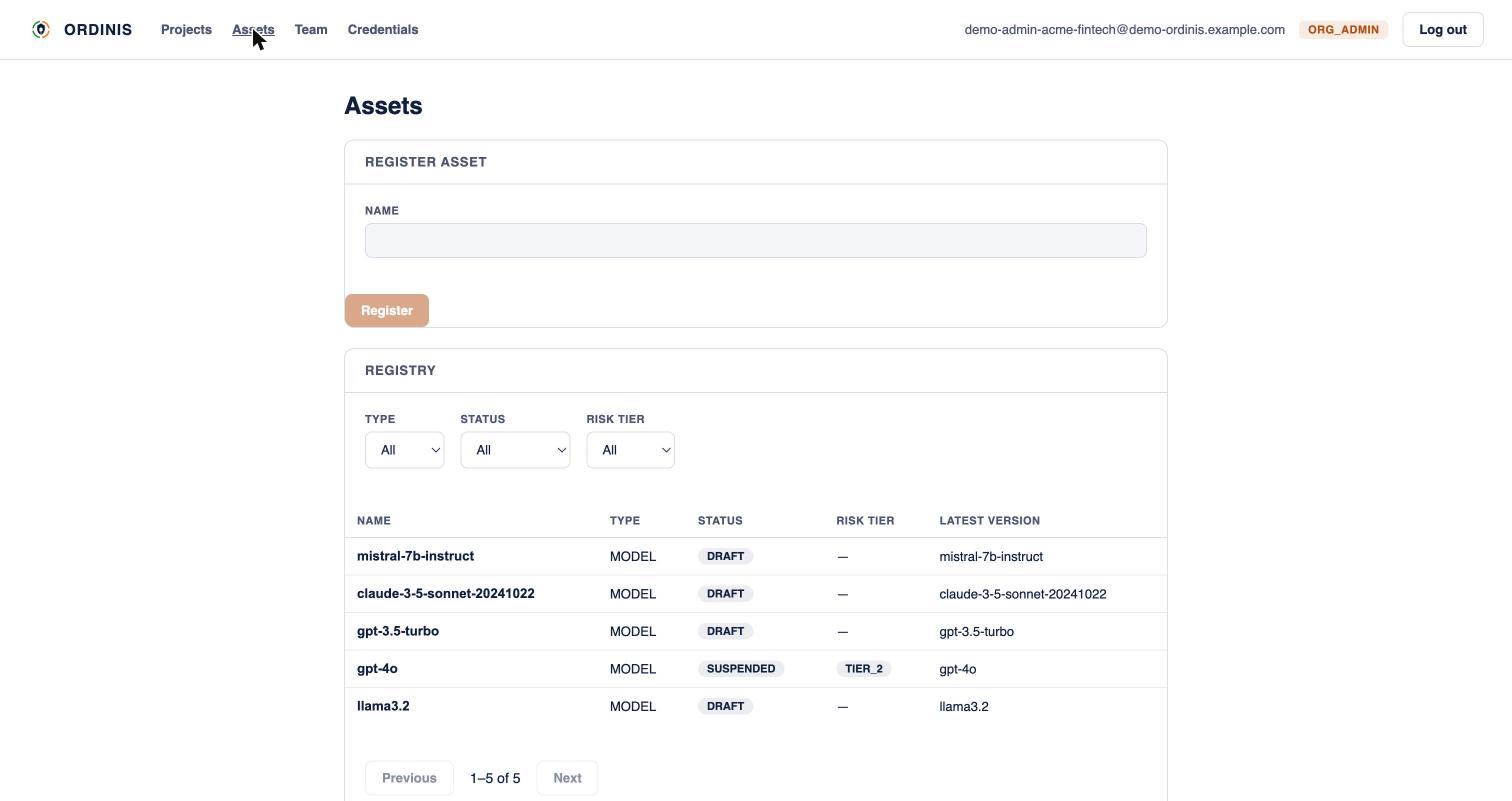The width and height of the screenshot is (1512, 801).
Task: Click the DRAFT badge in the claude-3-5-sonnet-20241022 row
Action: [x=725, y=594]
